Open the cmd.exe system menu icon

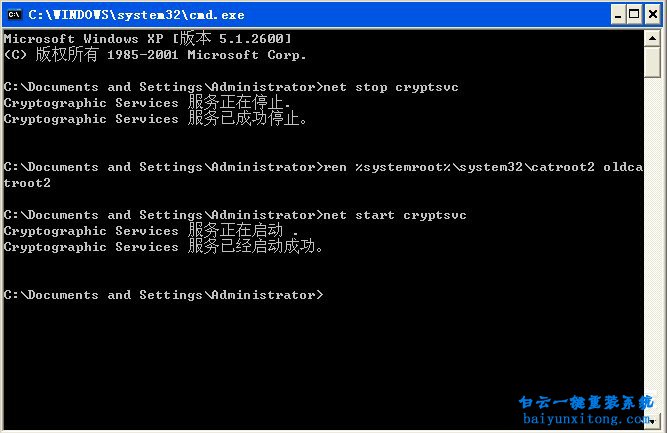point(14,14)
